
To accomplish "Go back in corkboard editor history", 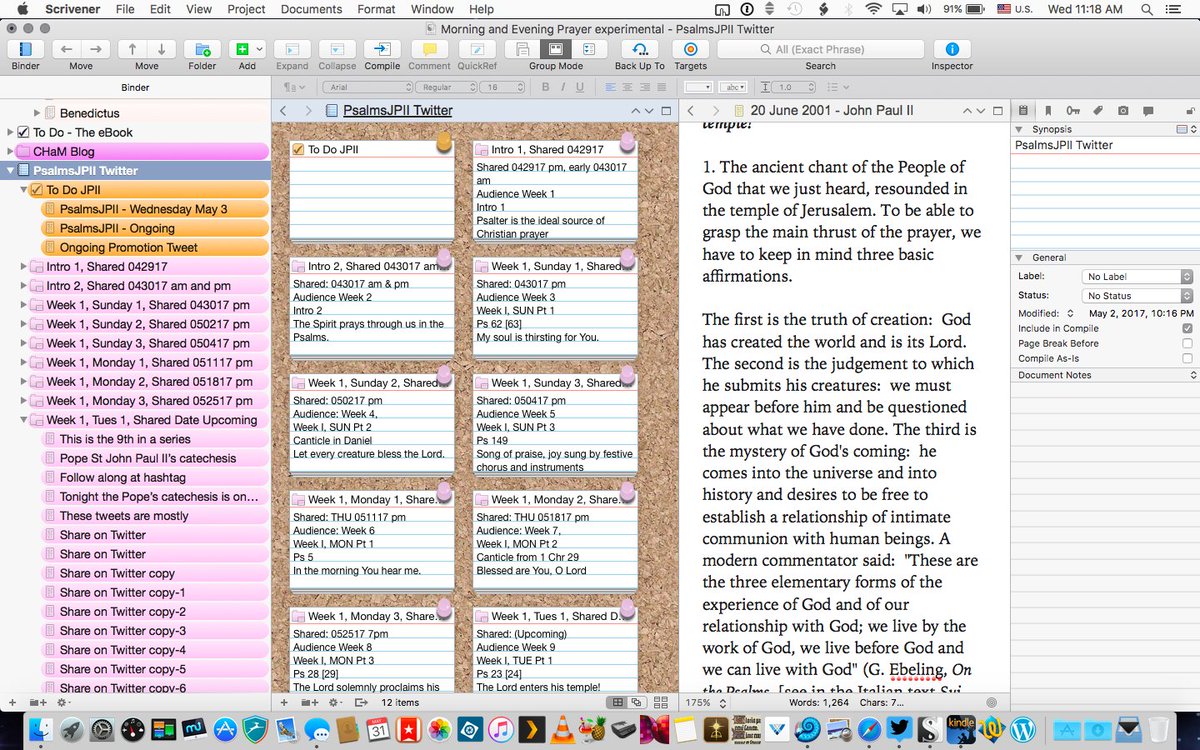I will click(284, 110).
